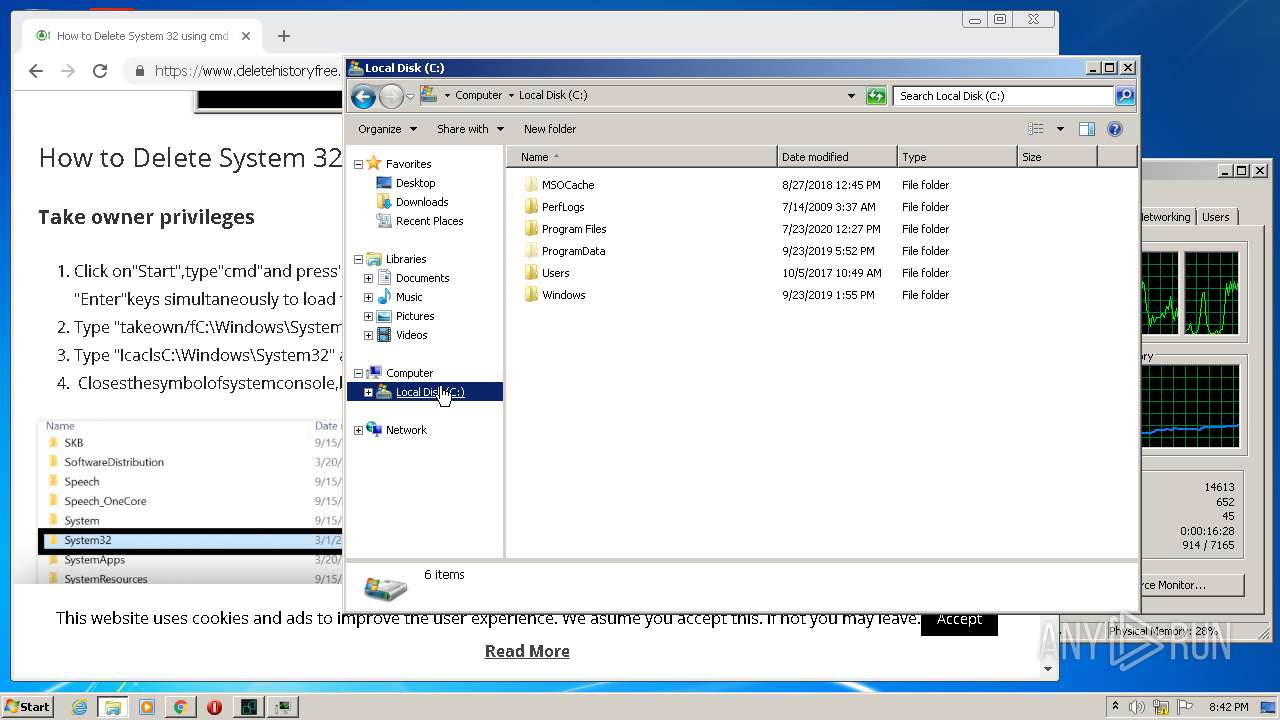Open the Organize menu
This screenshot has width=1280, height=720.
pos(386,129)
